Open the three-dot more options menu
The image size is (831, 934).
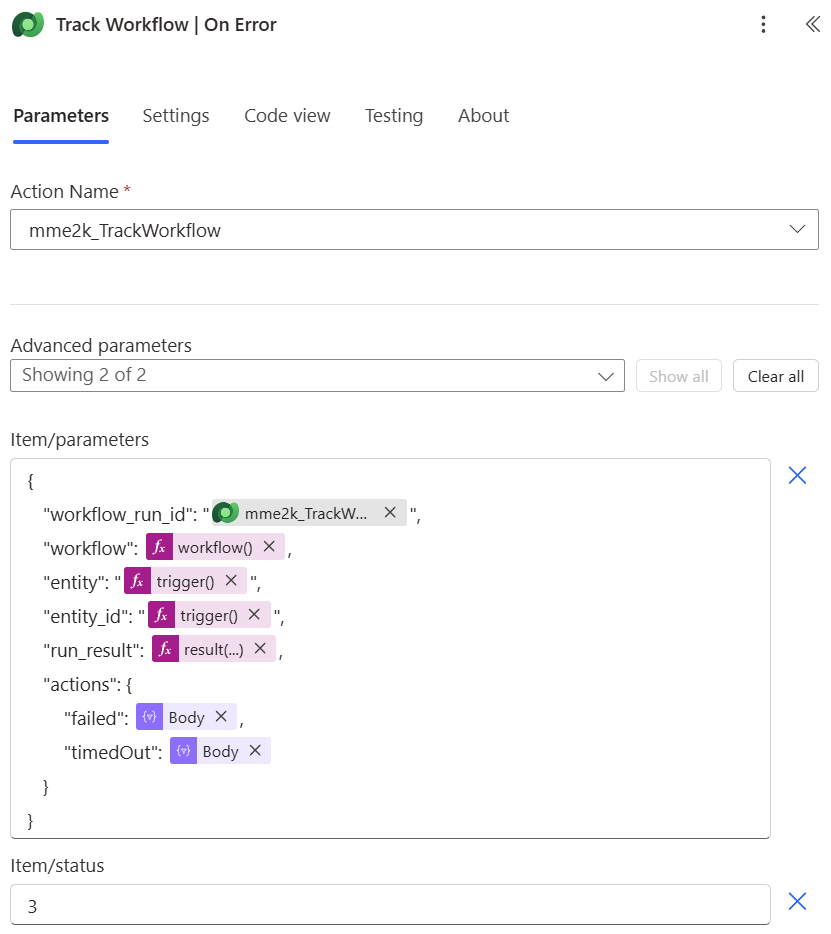(763, 25)
